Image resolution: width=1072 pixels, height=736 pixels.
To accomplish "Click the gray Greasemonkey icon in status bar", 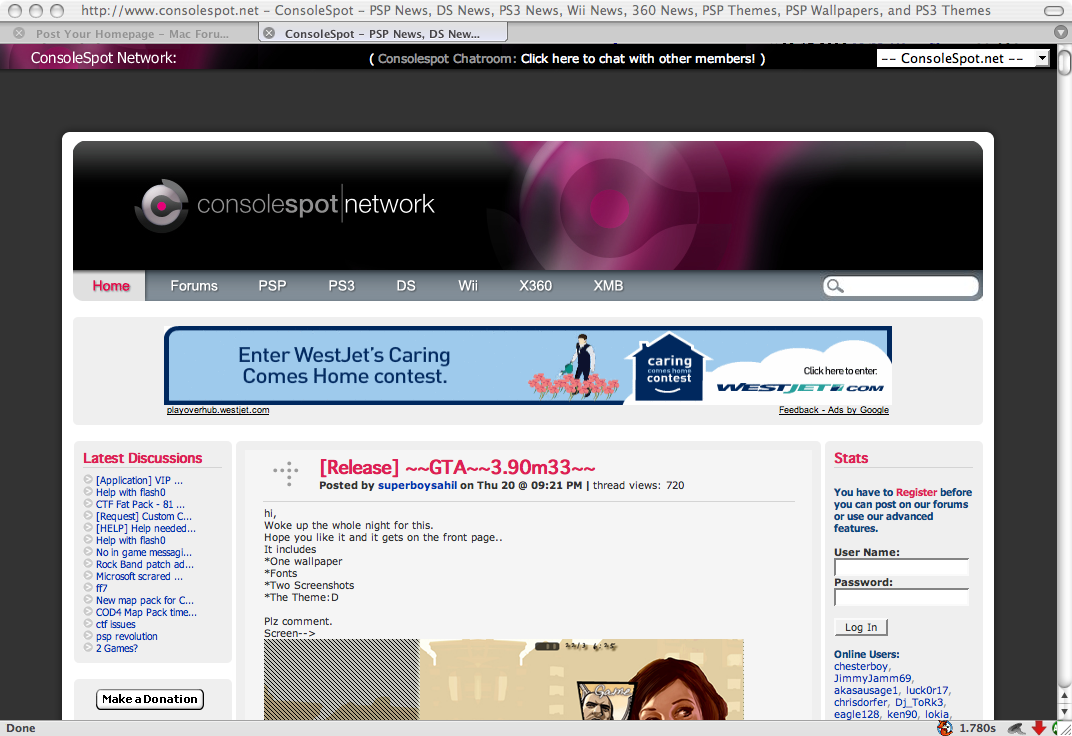I will point(1017,728).
